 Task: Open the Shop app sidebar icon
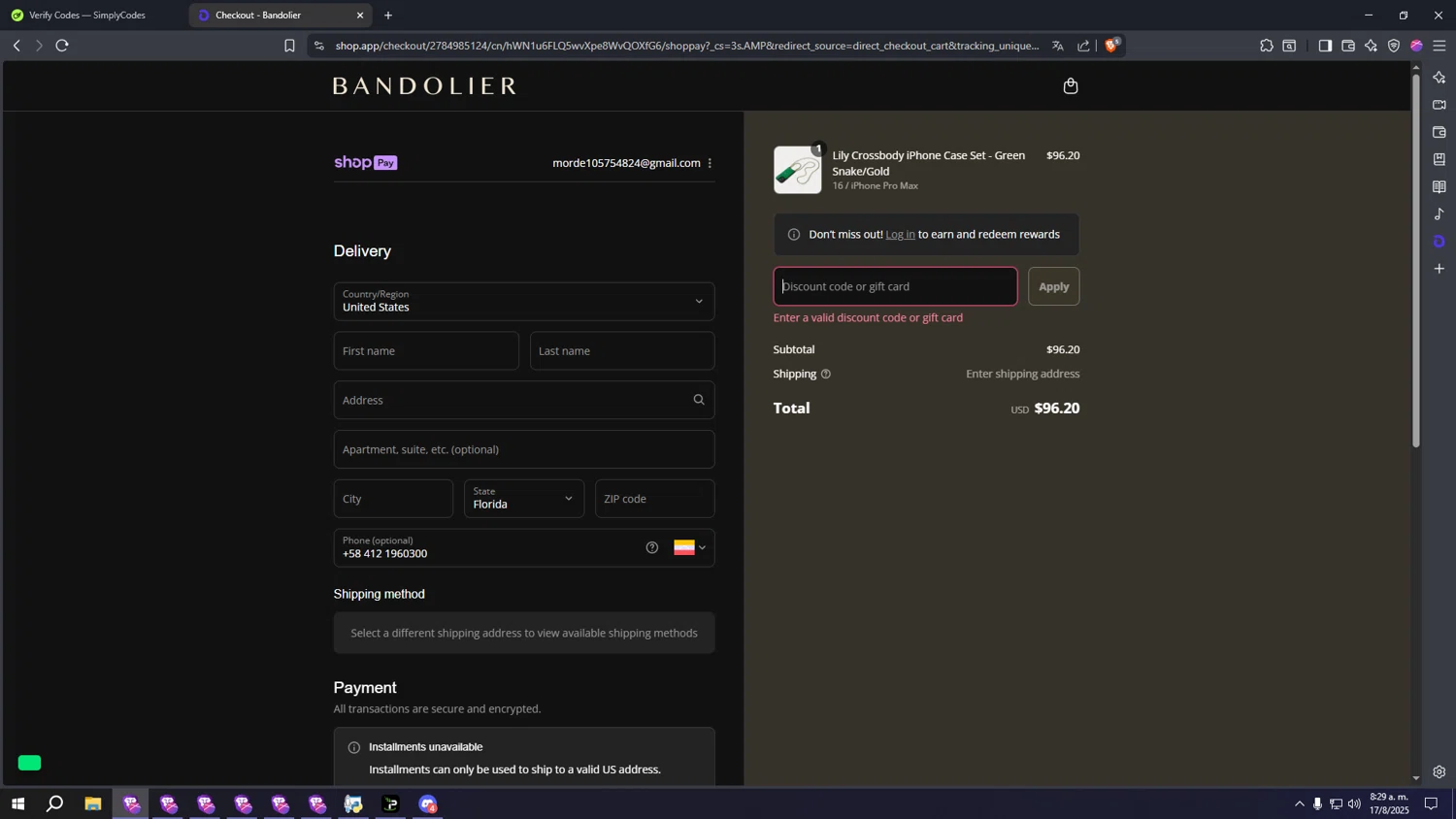coord(1439,241)
